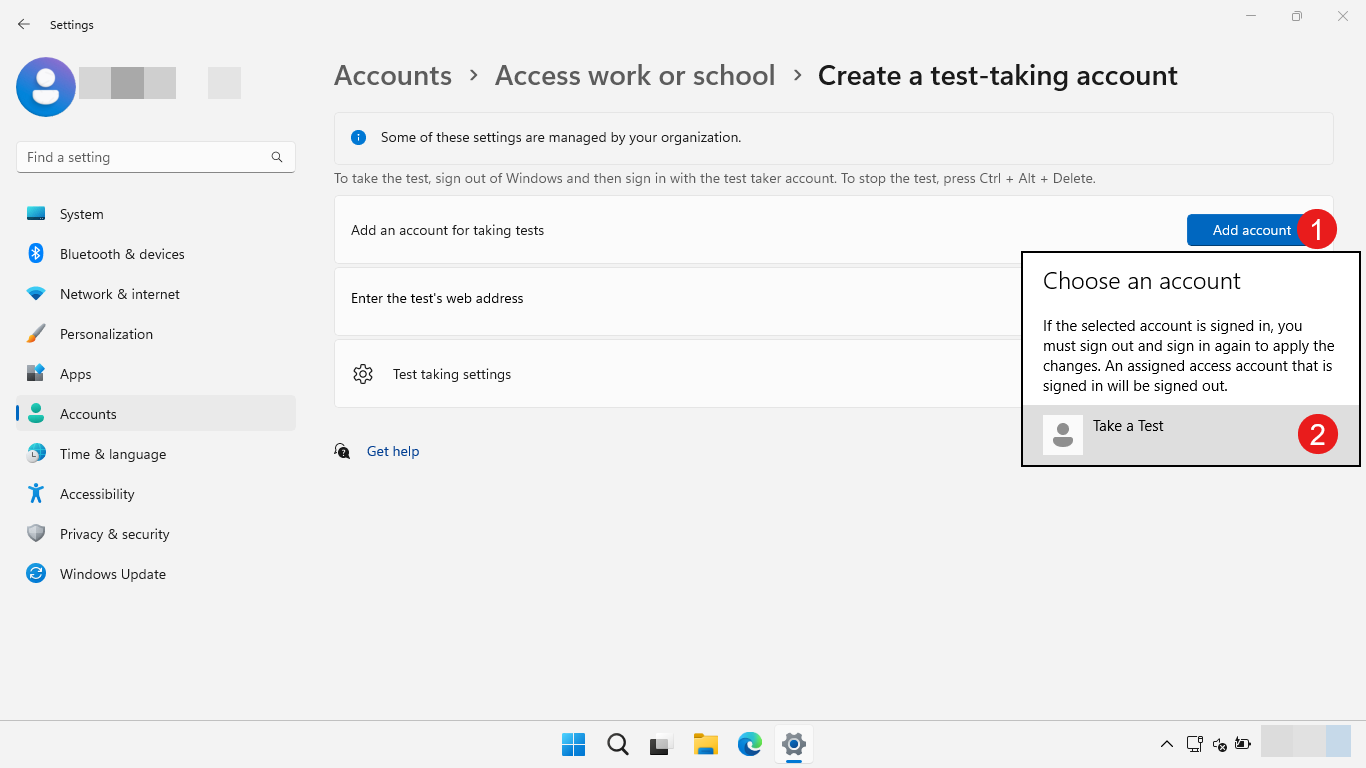Open the Windows Update section
The height and width of the screenshot is (768, 1366).
click(x=112, y=573)
